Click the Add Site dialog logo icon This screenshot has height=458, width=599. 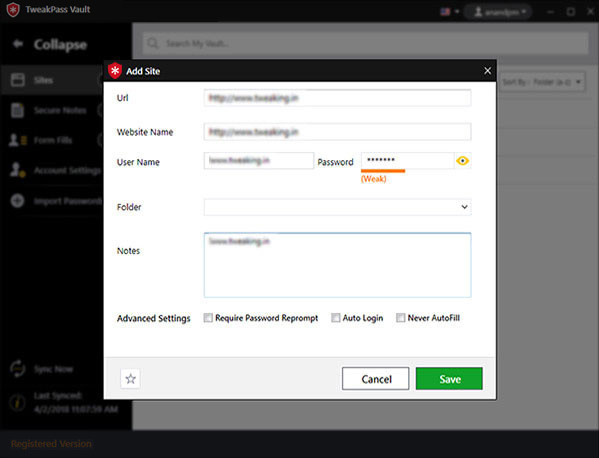115,71
